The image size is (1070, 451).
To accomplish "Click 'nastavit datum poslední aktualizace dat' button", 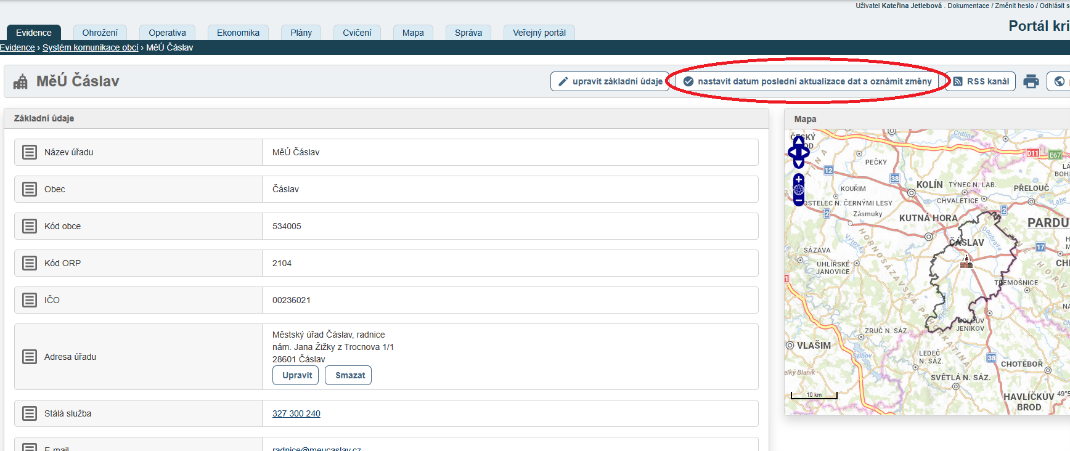I will point(807,81).
